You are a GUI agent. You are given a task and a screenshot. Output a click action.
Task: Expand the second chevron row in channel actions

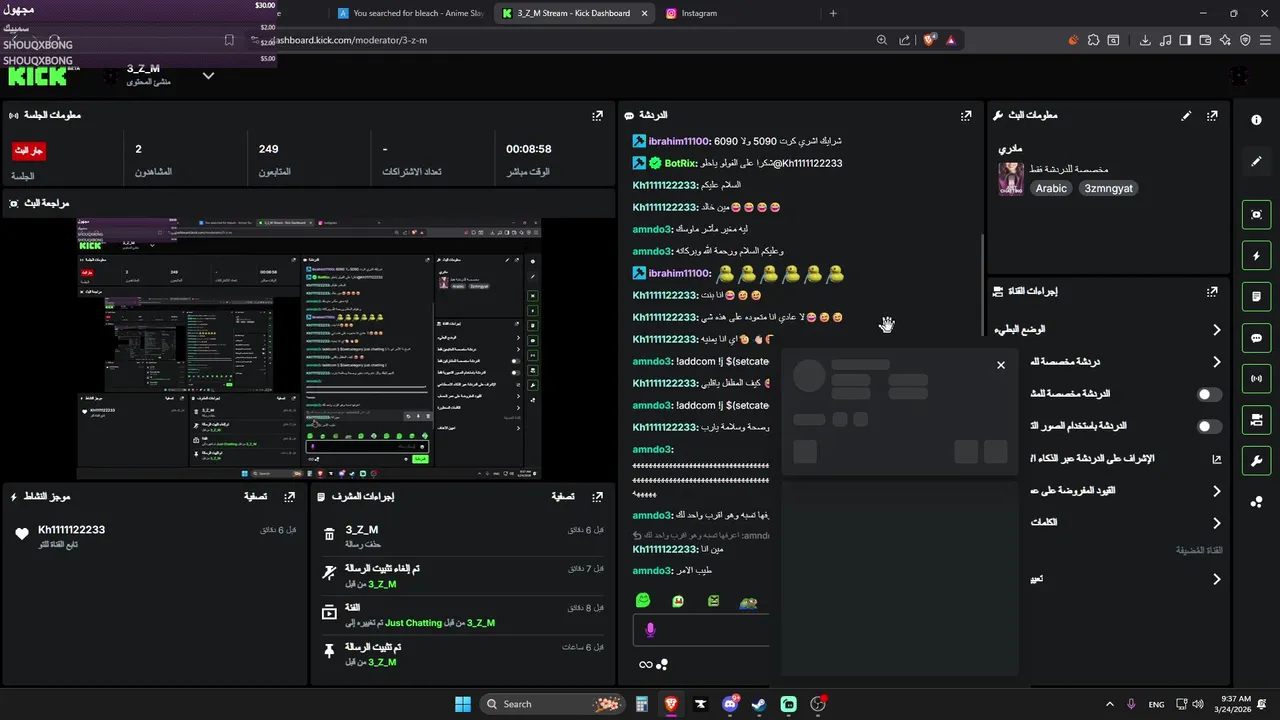click(x=1216, y=362)
